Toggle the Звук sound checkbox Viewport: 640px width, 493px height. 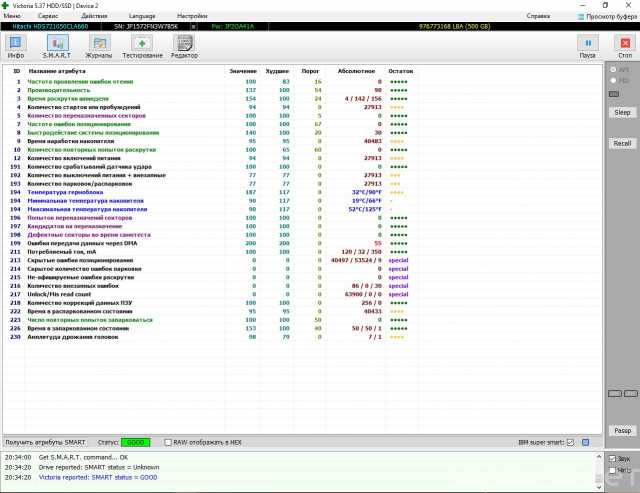pos(612,459)
